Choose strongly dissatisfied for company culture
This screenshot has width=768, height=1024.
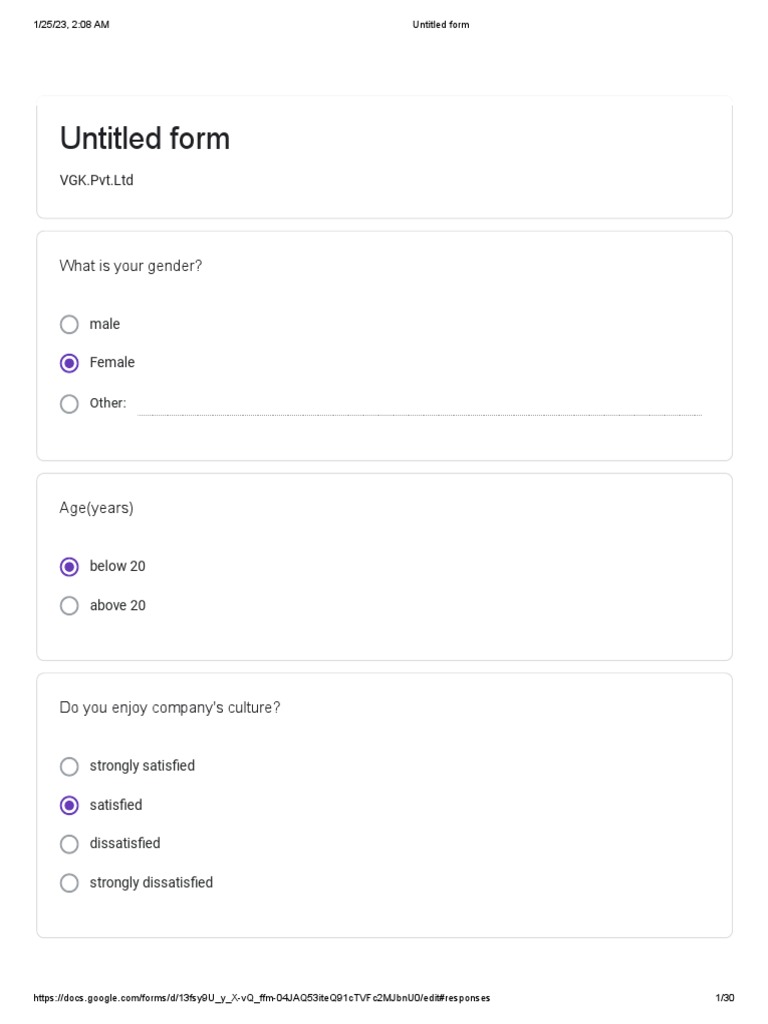69,883
